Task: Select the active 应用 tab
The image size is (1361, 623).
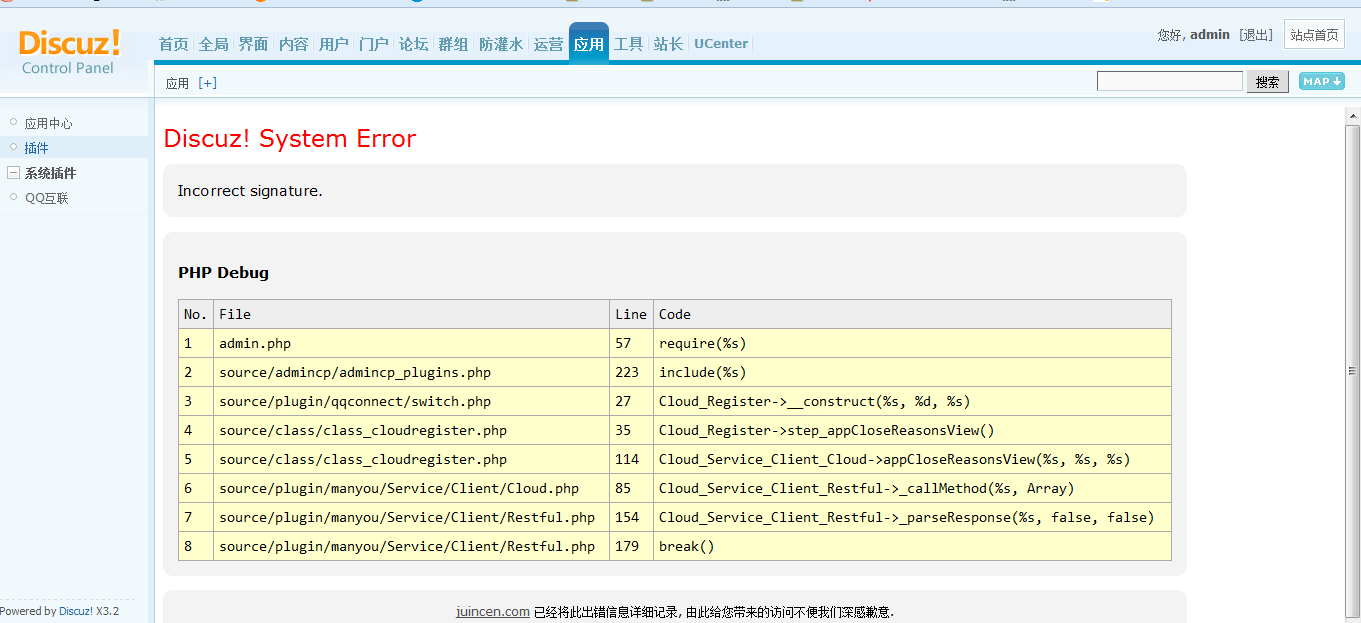Action: 589,44
